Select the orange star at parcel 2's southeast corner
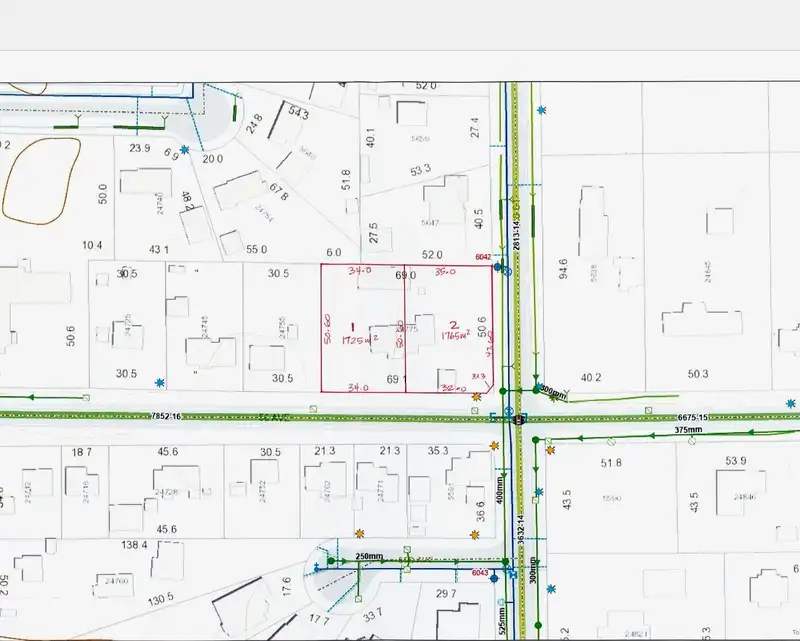 (477, 397)
